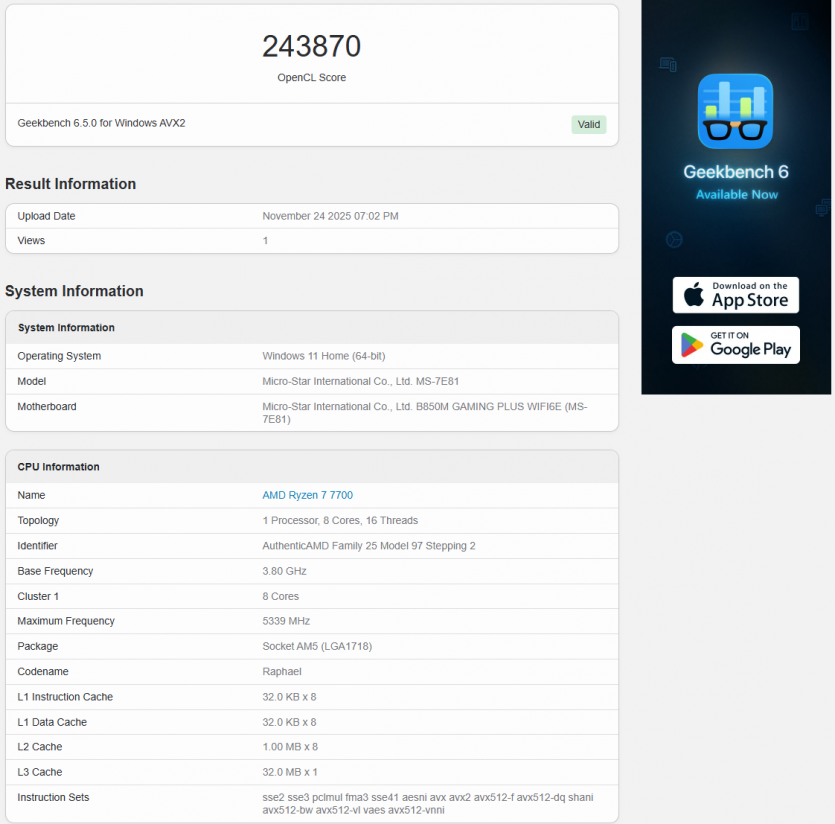Select the 5339 MHz Maximum Frequency value
Viewport: 835px width, 824px height.
[288, 621]
